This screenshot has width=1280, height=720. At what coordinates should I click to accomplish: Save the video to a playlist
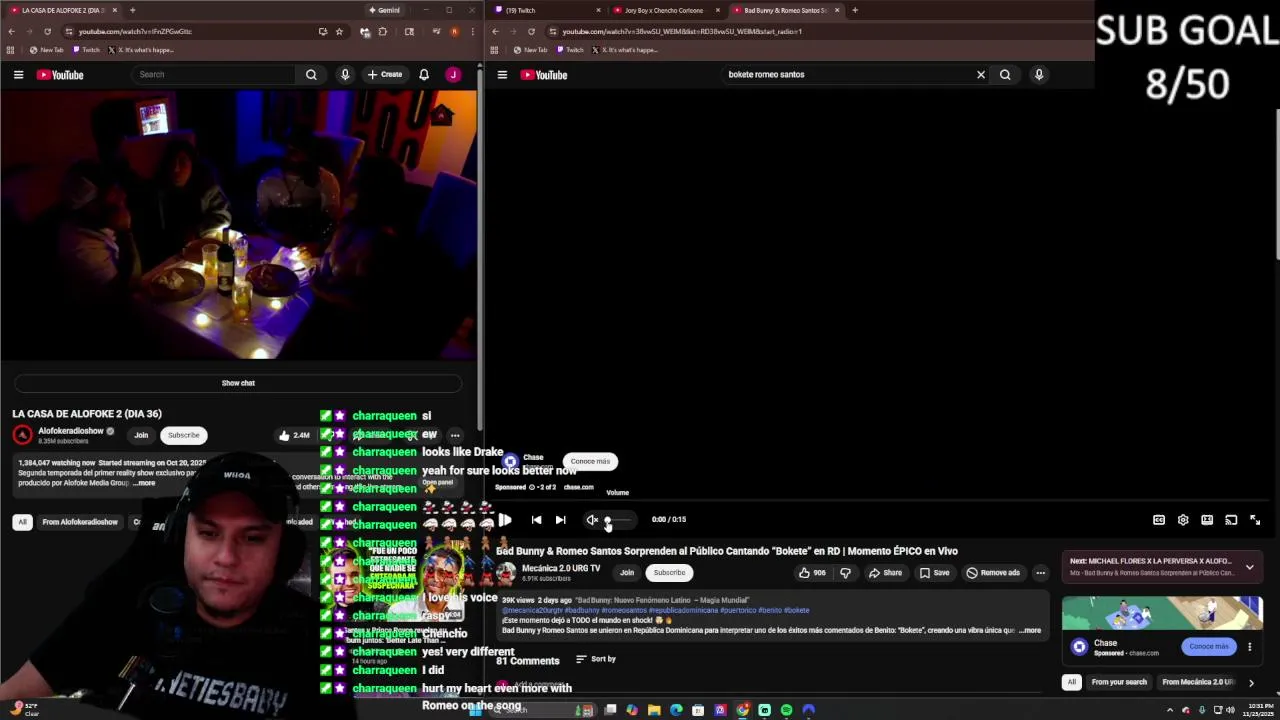click(x=935, y=573)
